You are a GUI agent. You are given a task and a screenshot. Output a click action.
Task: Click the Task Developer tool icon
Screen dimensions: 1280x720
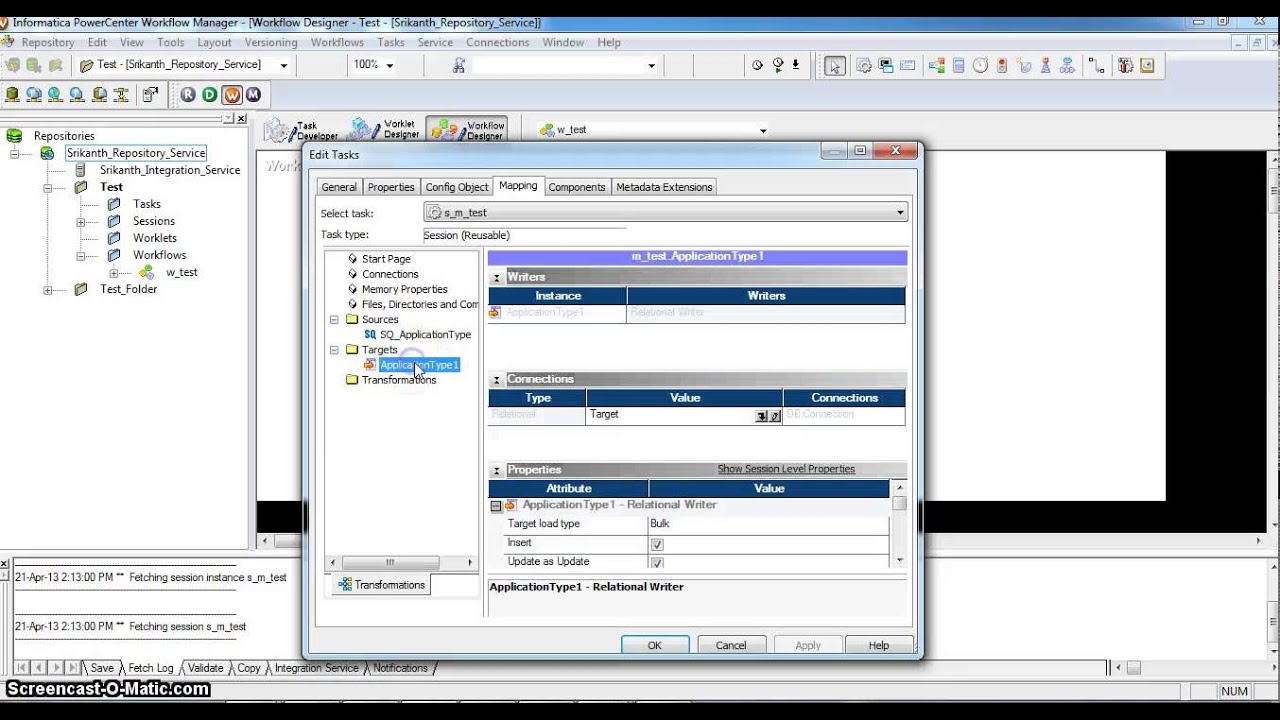tap(301, 130)
